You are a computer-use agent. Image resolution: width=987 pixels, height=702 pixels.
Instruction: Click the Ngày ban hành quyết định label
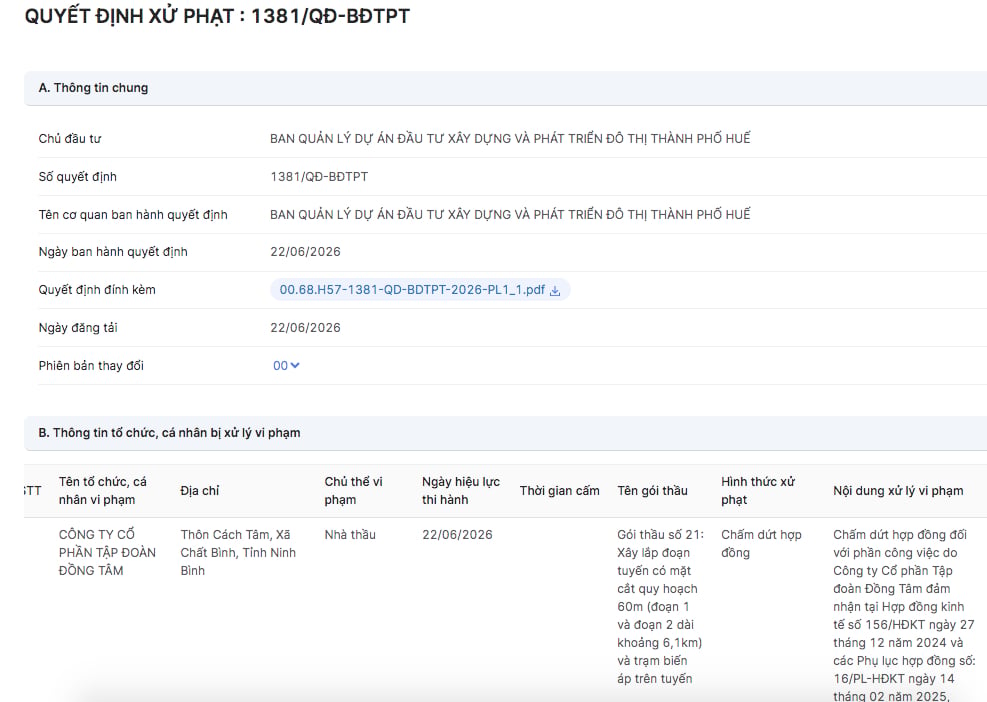coord(113,252)
